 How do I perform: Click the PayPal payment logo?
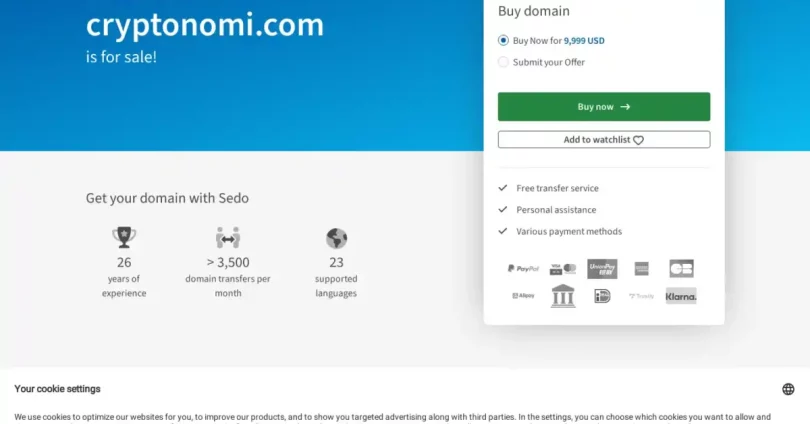(523, 269)
